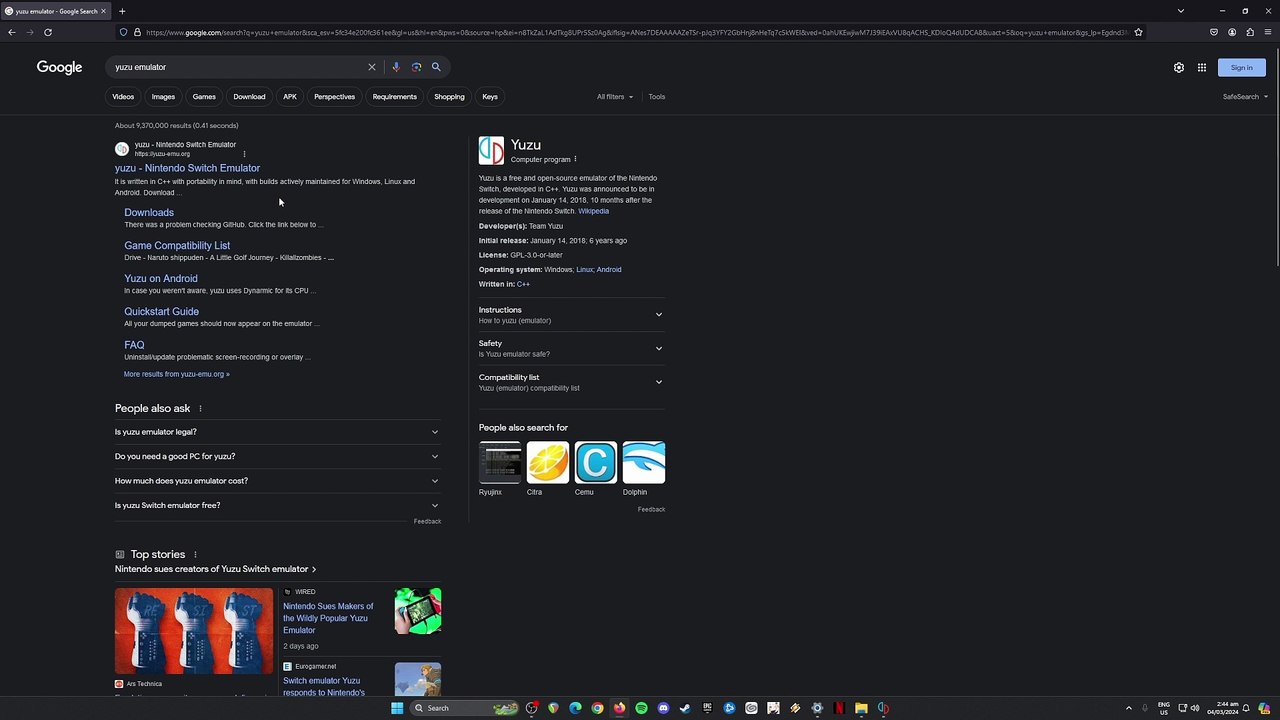
Task: Click the Sign in button
Action: click(1242, 67)
